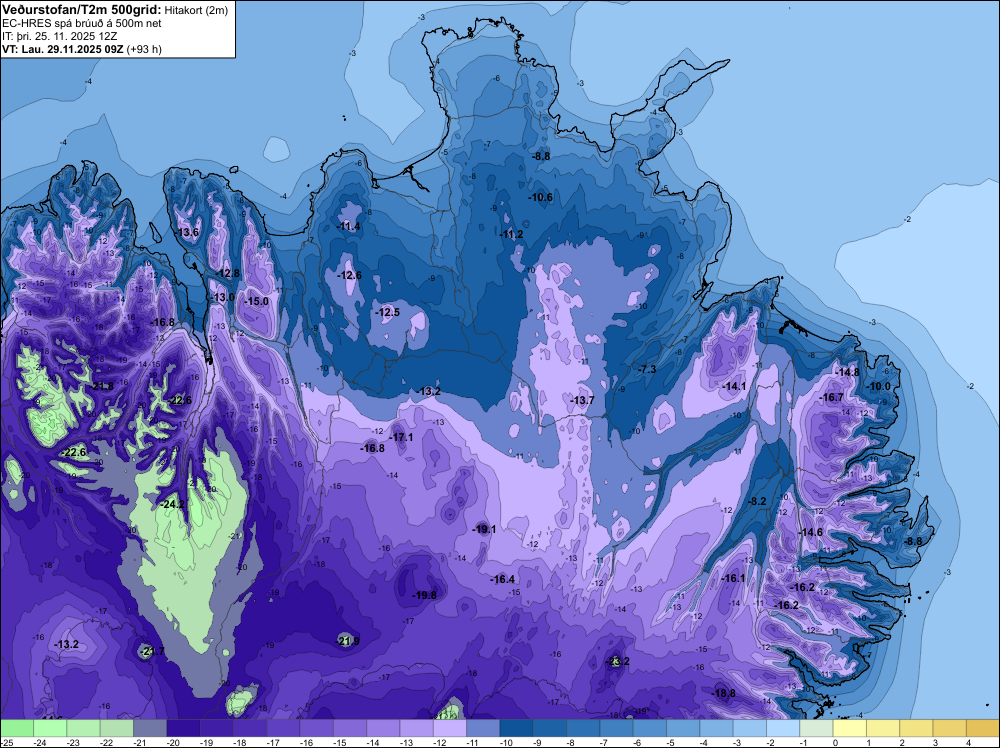The image size is (1000, 748).
Task: Click the -13.0 temperature label
Action: pos(223,297)
